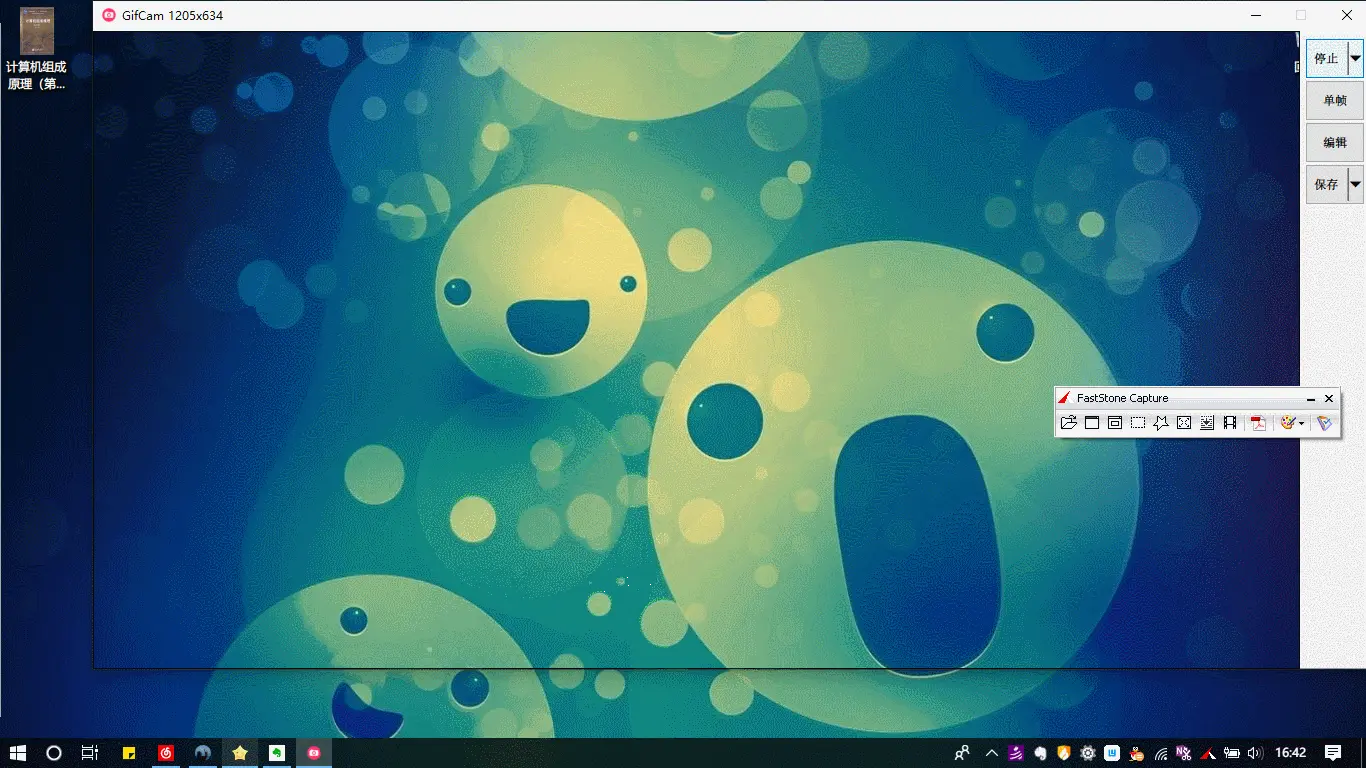The image size is (1366, 768).
Task: Click the QQ penguin tray icon
Action: [x=1136, y=753]
